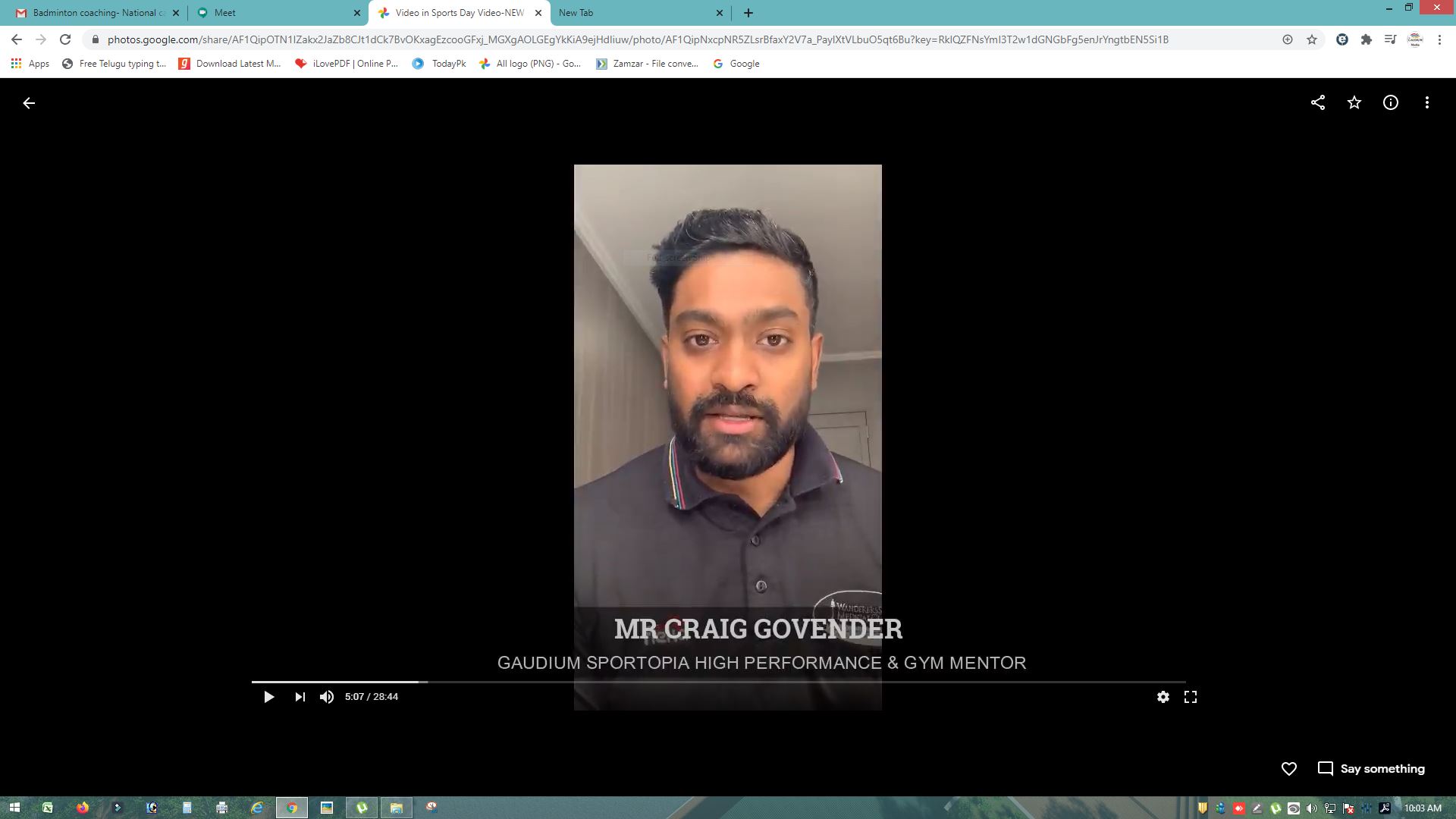The image size is (1456, 819).
Task: Mark the video as favorite with star
Action: click(1354, 102)
